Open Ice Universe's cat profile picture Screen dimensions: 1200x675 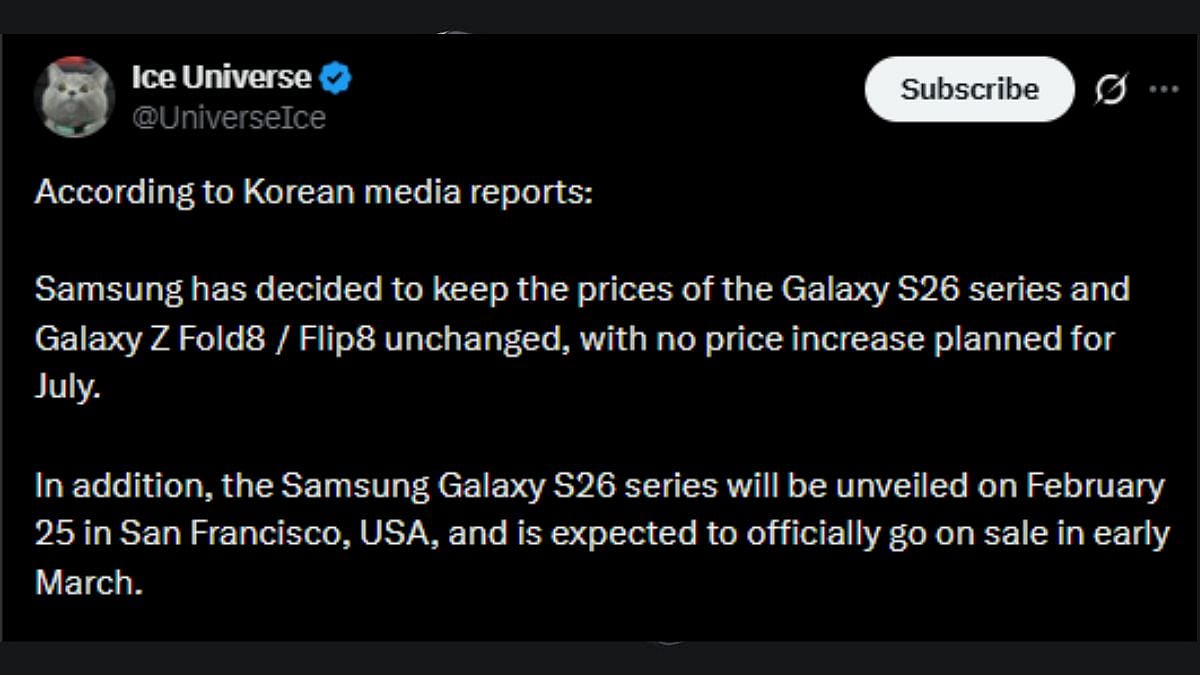(74, 97)
